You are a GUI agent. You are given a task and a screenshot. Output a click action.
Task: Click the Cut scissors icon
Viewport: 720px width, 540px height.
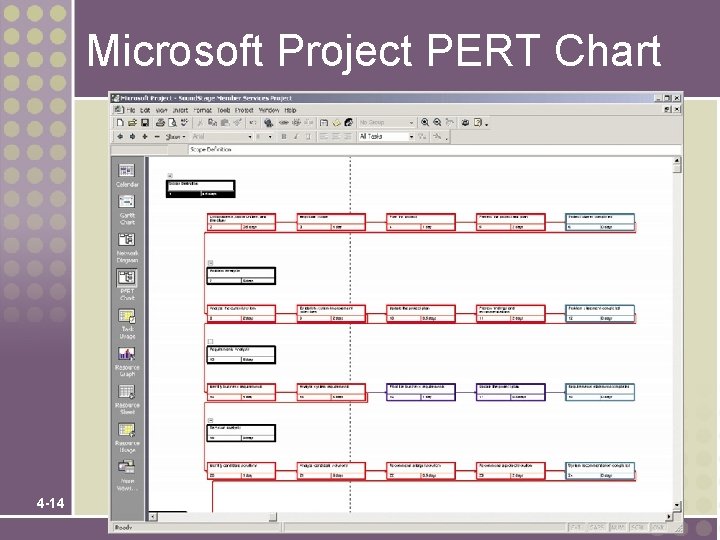tap(200, 123)
